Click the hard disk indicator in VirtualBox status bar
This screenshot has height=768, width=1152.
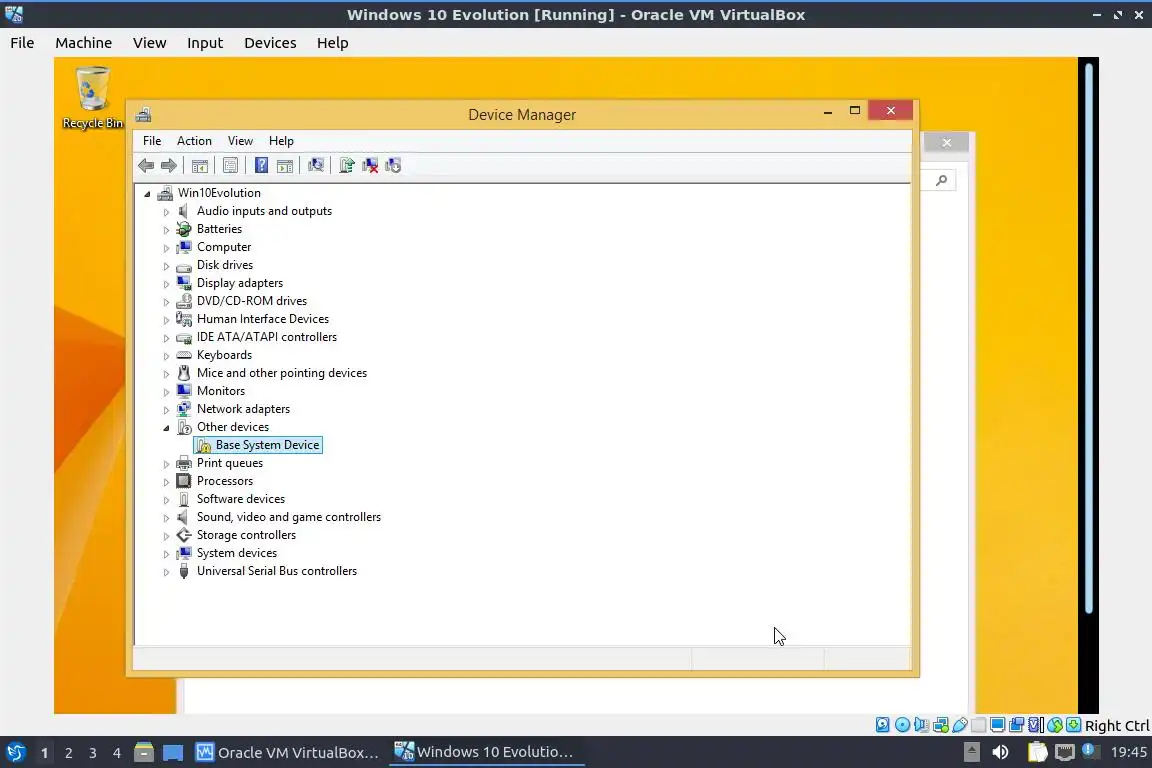pos(882,725)
